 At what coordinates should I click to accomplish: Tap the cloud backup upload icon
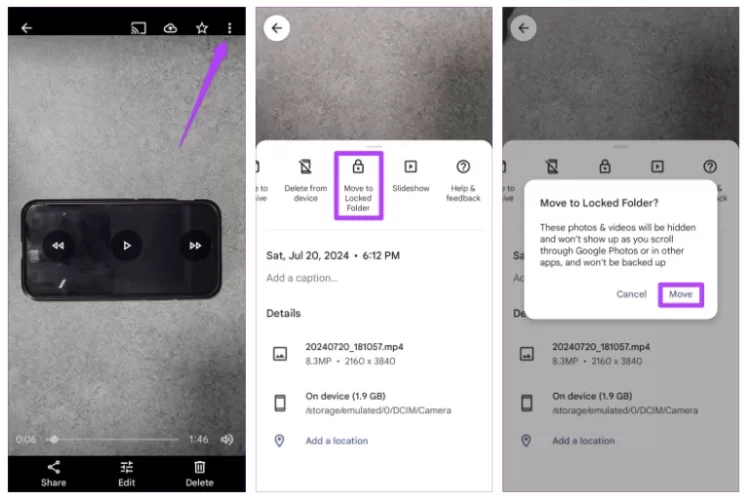pyautogui.click(x=170, y=28)
